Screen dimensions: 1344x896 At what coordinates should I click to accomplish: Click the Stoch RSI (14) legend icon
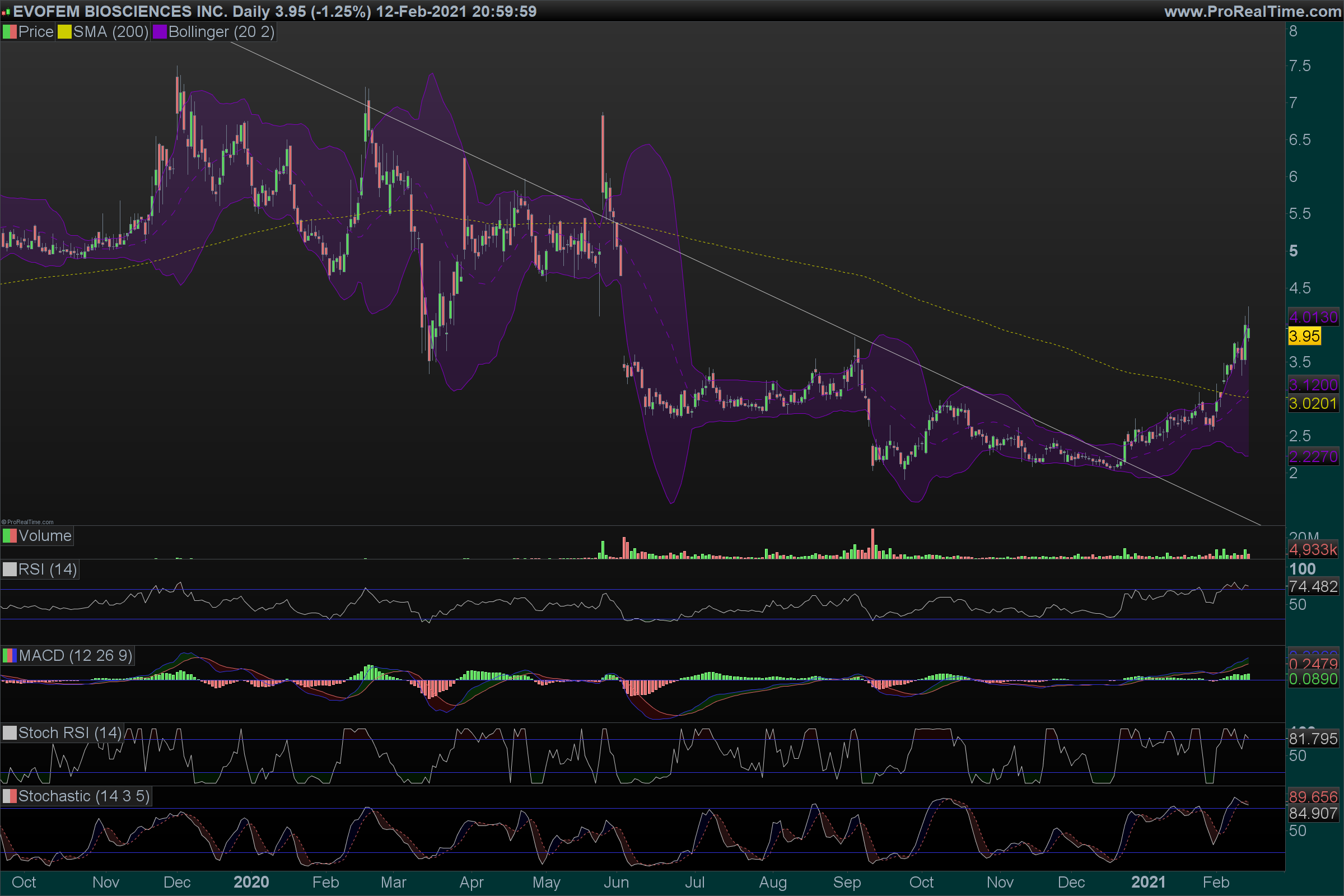coord(10,733)
